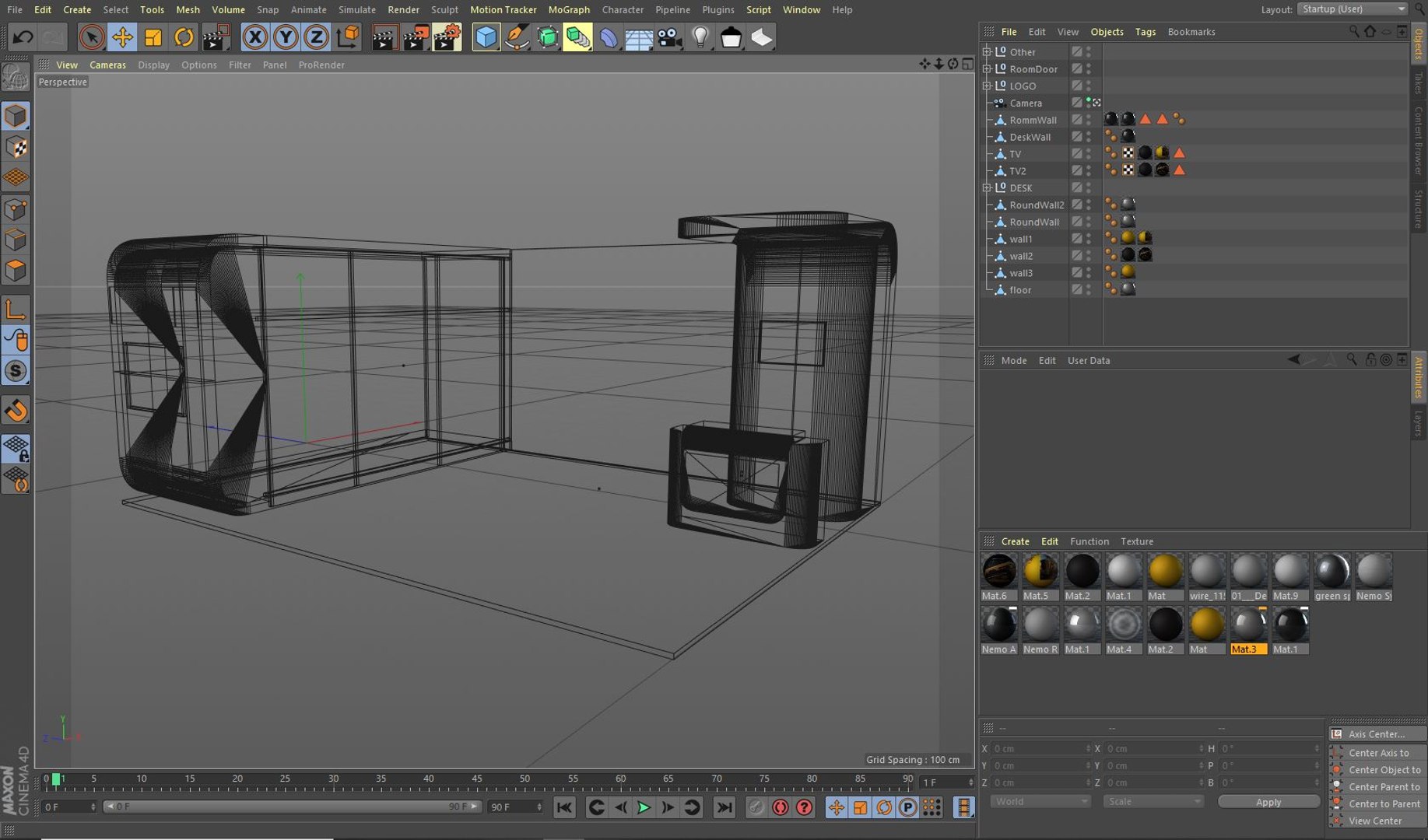Toggle the Y axis lock

point(286,37)
